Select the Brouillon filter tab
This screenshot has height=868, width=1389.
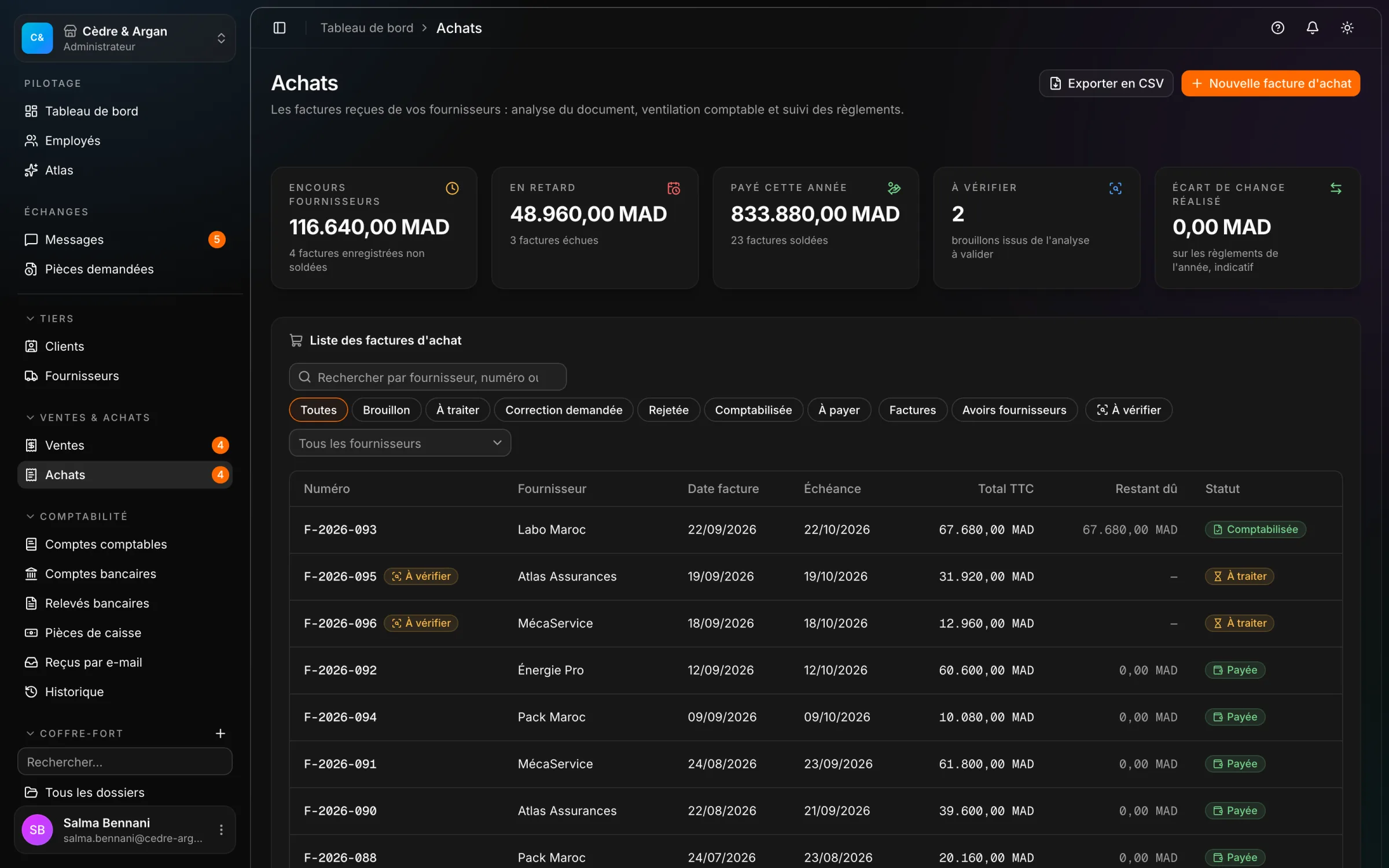(x=386, y=410)
